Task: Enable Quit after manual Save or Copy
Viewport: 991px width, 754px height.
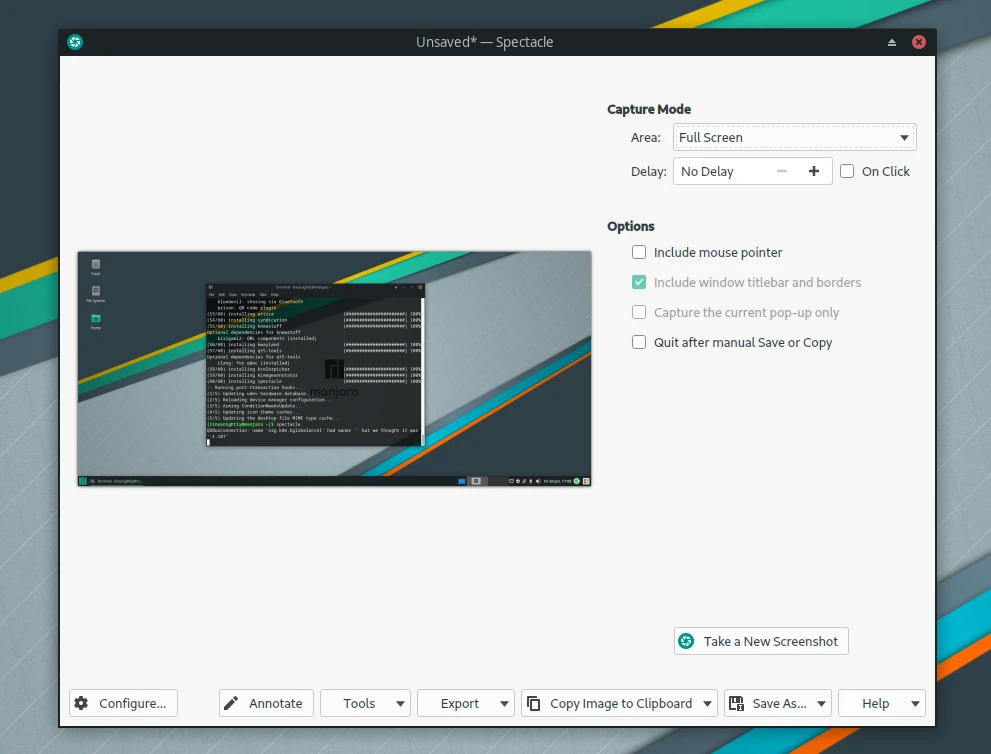Action: pyautogui.click(x=639, y=342)
